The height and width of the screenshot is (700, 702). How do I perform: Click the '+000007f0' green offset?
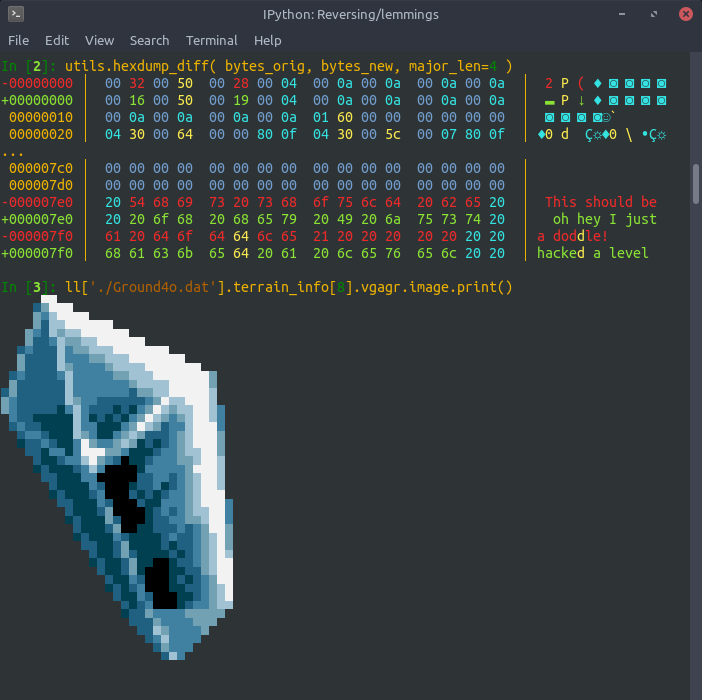point(37,253)
